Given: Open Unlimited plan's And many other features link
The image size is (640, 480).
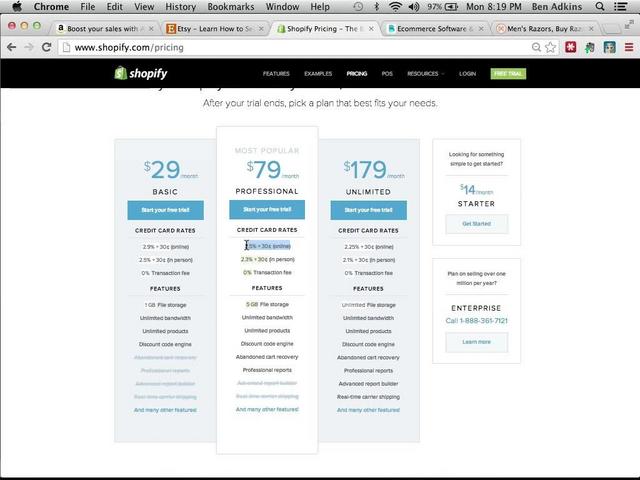Looking at the screenshot, I should coord(369,410).
